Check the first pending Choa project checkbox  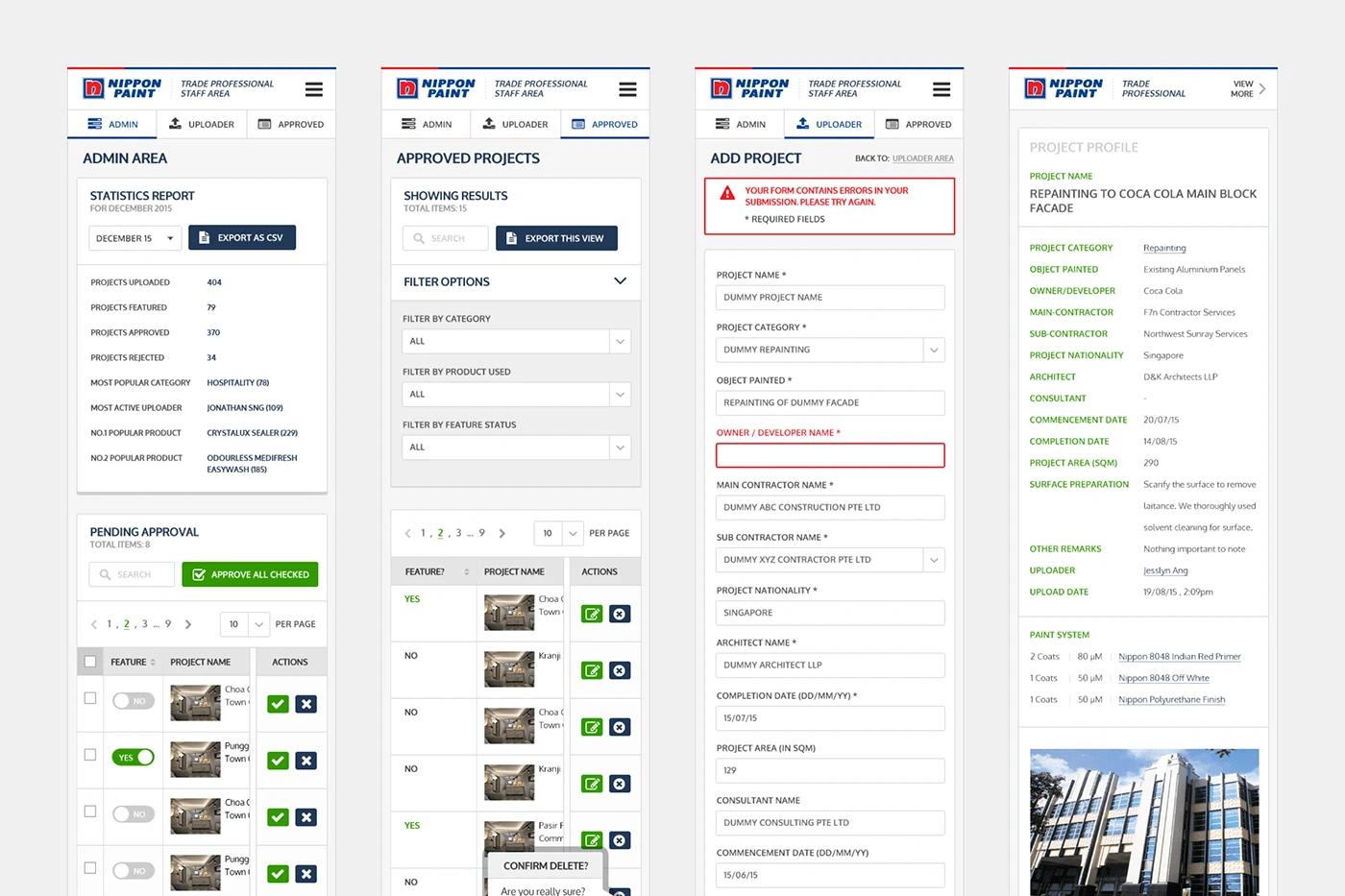(90, 698)
